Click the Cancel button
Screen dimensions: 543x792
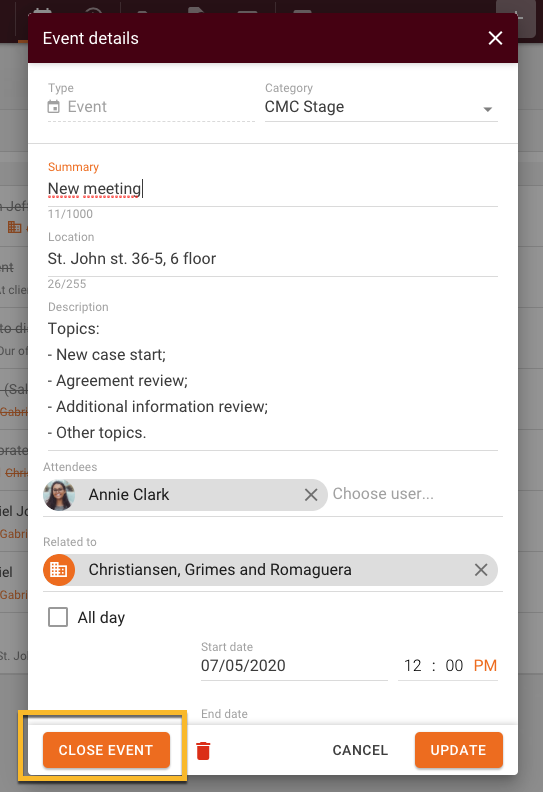point(360,750)
